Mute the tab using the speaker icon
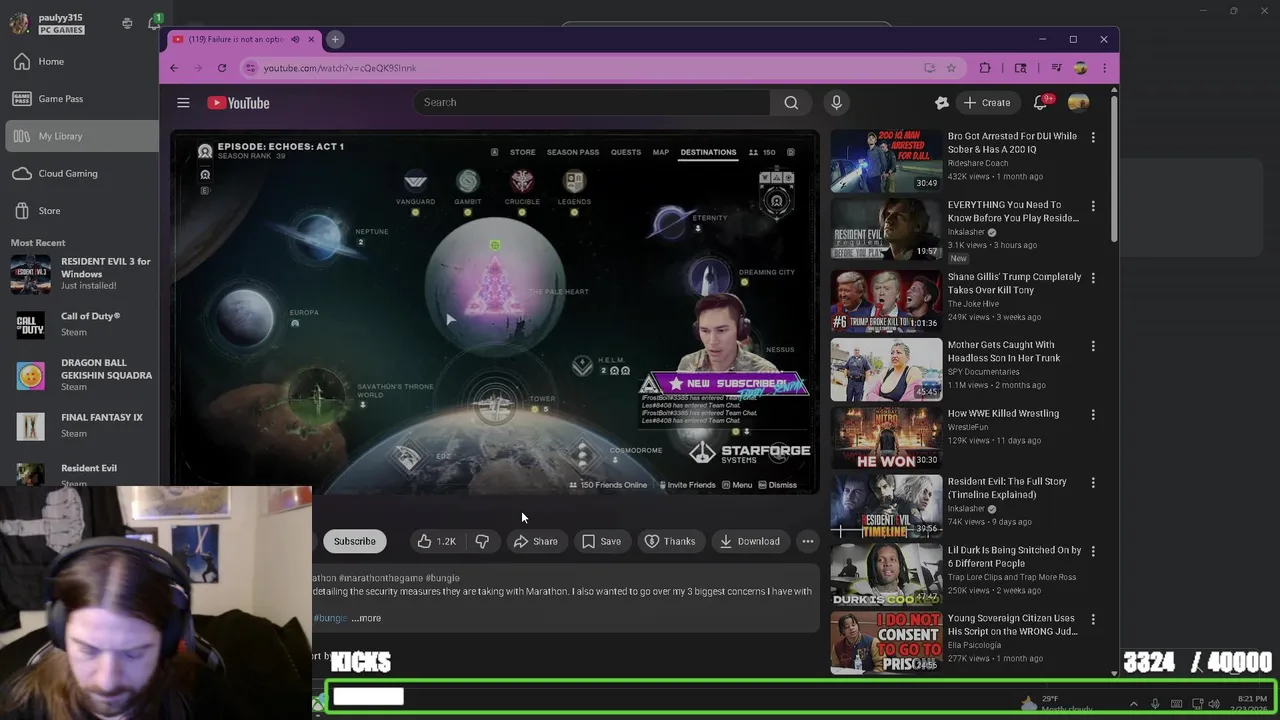 point(295,39)
